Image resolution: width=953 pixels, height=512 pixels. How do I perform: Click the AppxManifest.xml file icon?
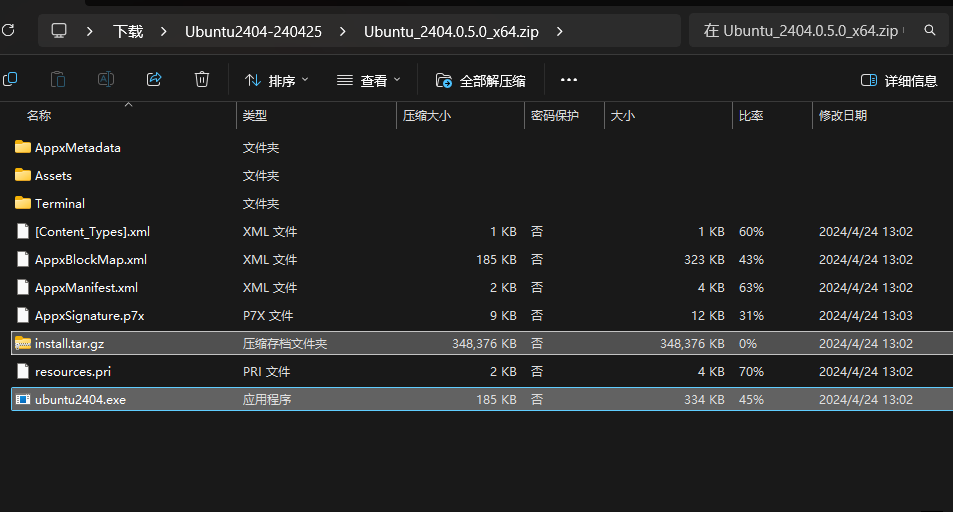23,287
